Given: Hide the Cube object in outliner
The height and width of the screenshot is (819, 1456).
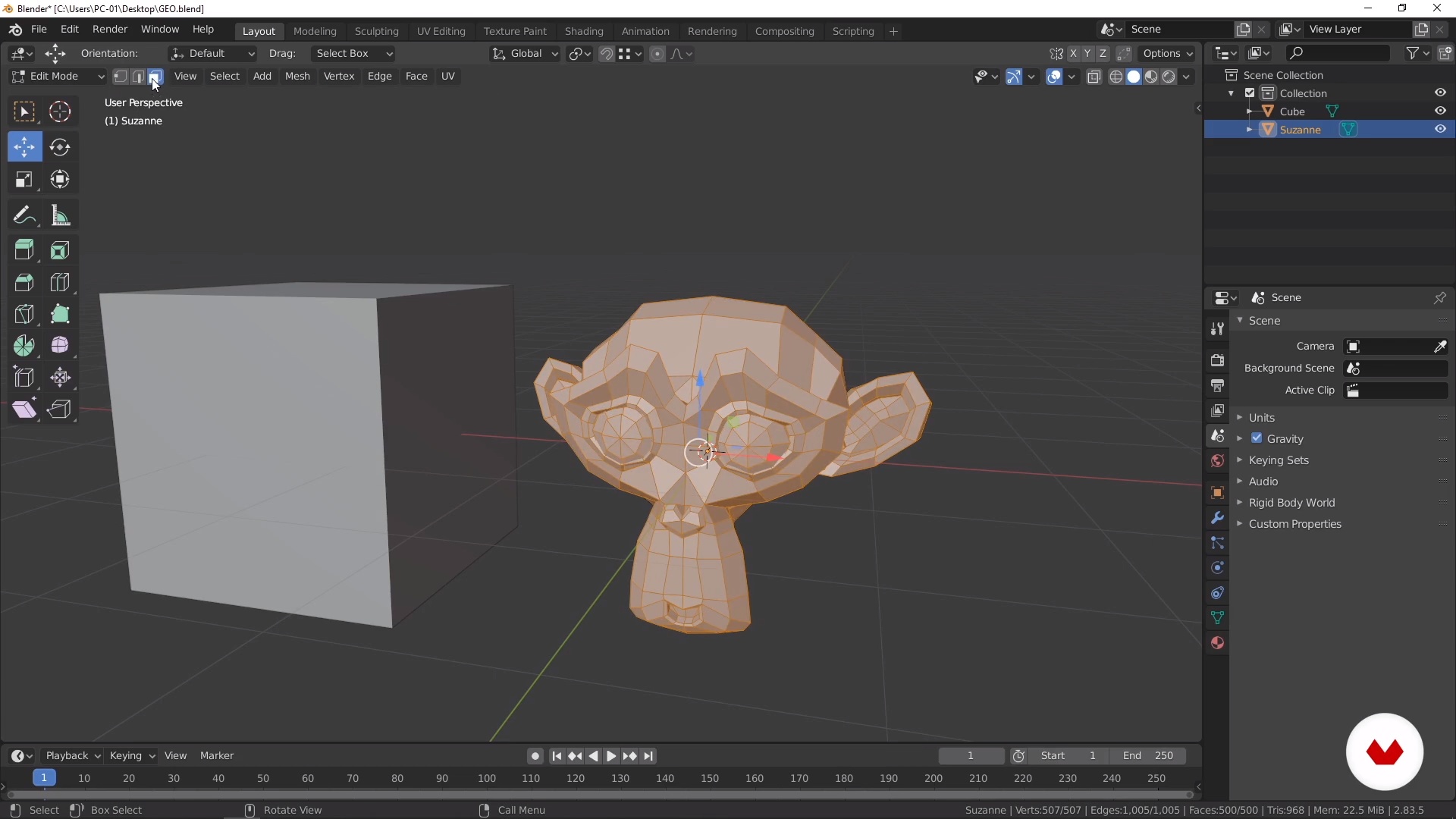Looking at the screenshot, I should coord(1440,111).
